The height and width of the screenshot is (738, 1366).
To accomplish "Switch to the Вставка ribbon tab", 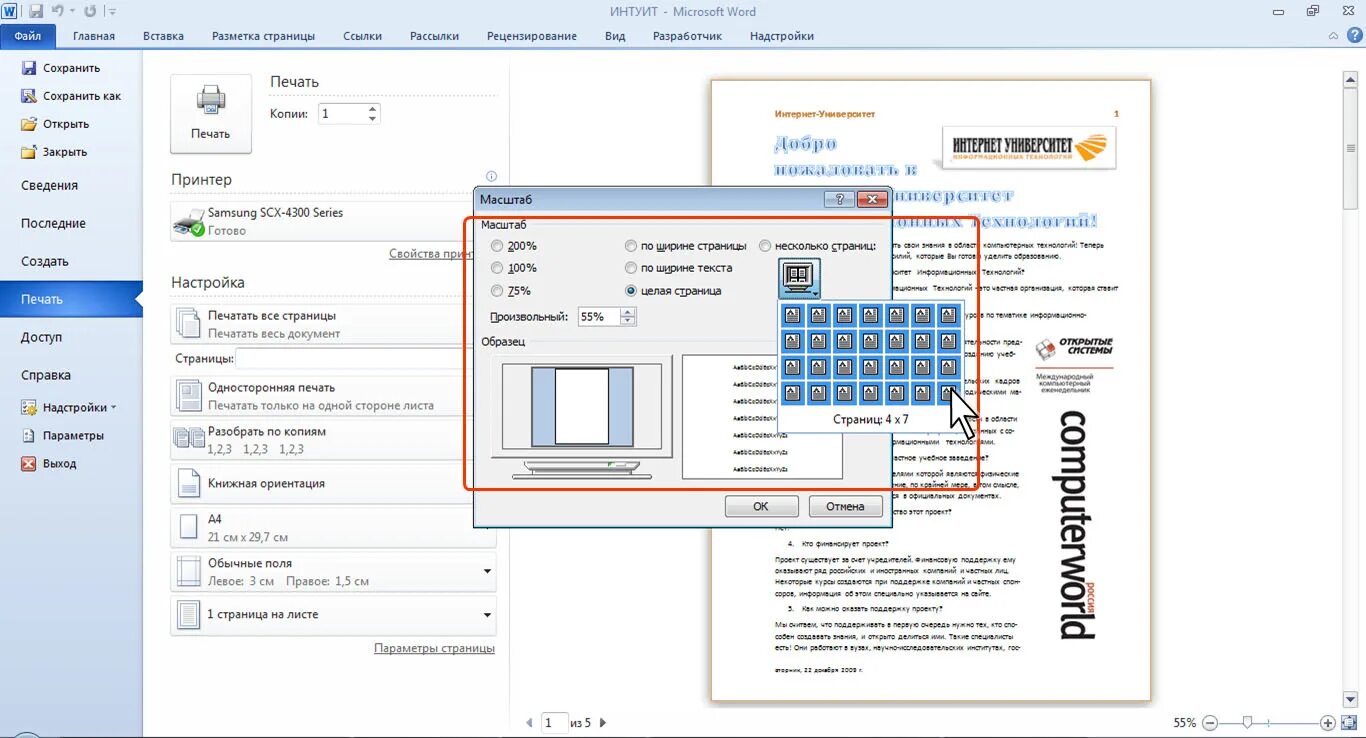I will (163, 36).
